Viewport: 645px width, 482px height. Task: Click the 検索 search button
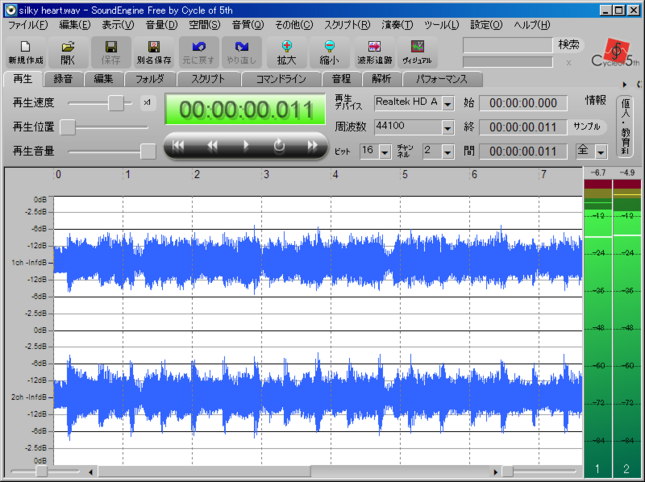pyautogui.click(x=568, y=45)
